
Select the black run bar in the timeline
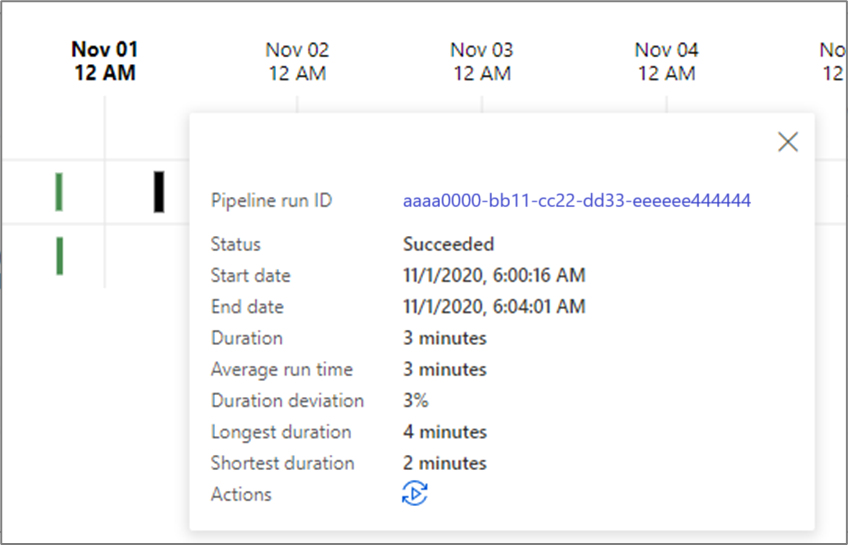[159, 191]
